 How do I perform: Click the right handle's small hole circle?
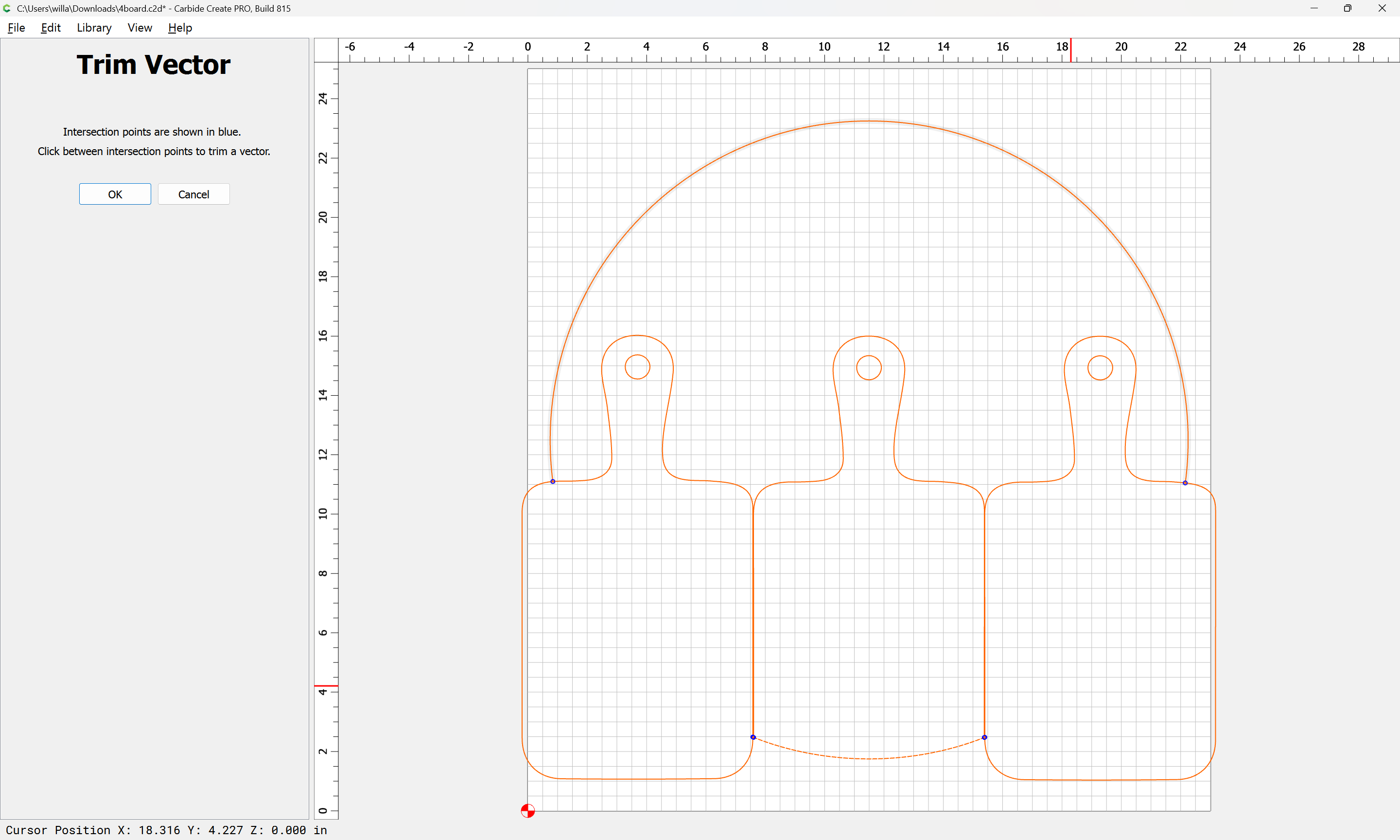(1100, 368)
